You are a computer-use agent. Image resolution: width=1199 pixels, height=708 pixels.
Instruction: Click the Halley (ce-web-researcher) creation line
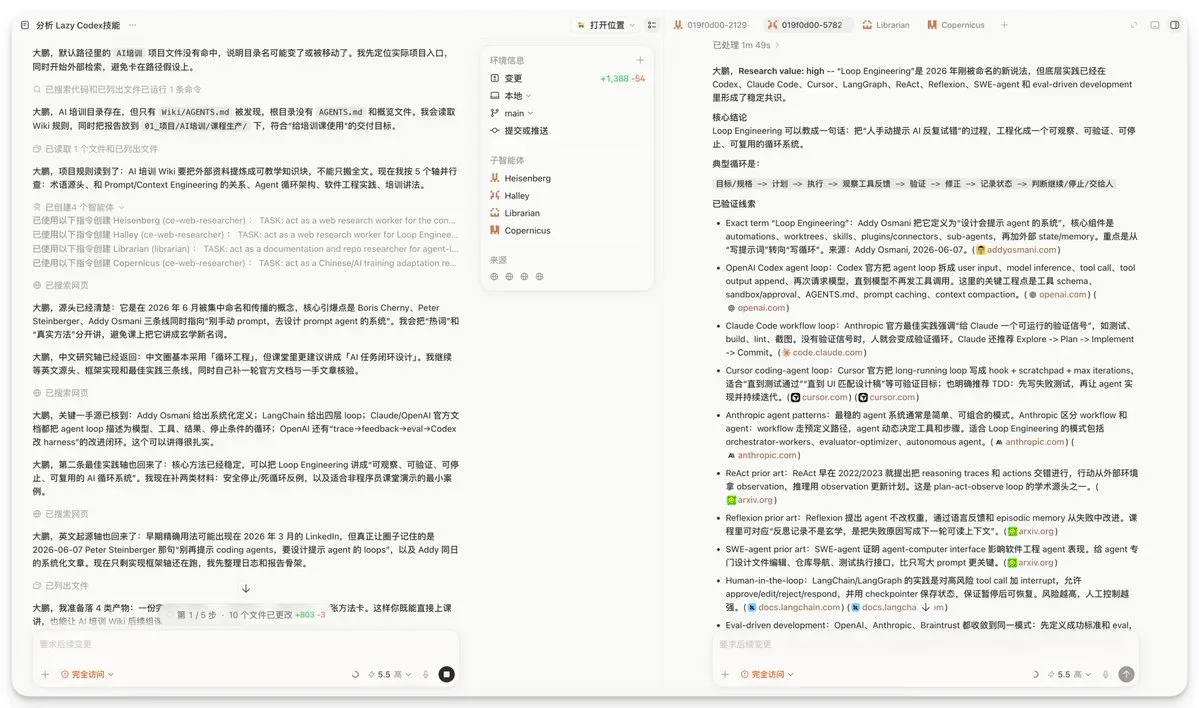click(245, 235)
